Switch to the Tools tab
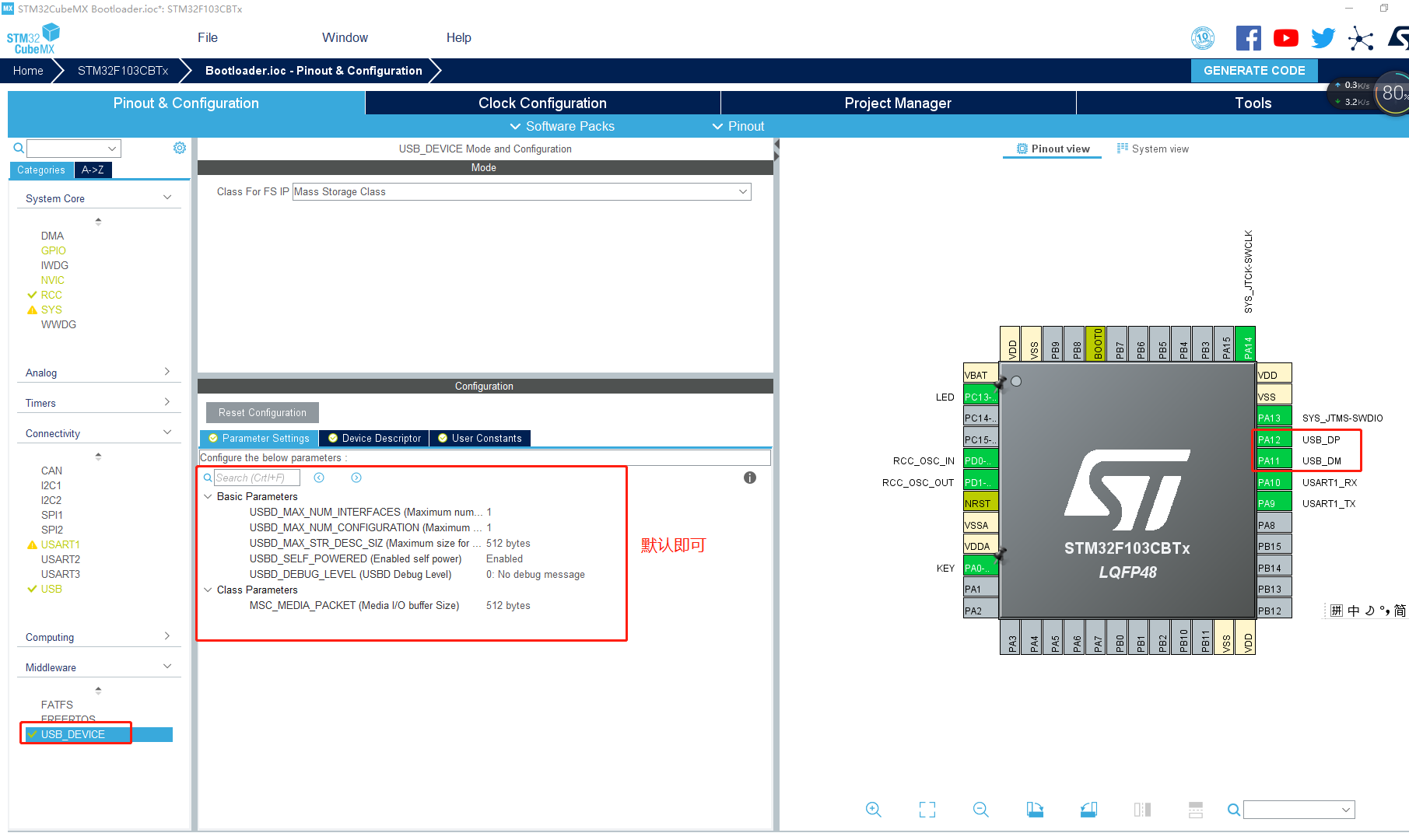1409x840 pixels. (x=1253, y=103)
